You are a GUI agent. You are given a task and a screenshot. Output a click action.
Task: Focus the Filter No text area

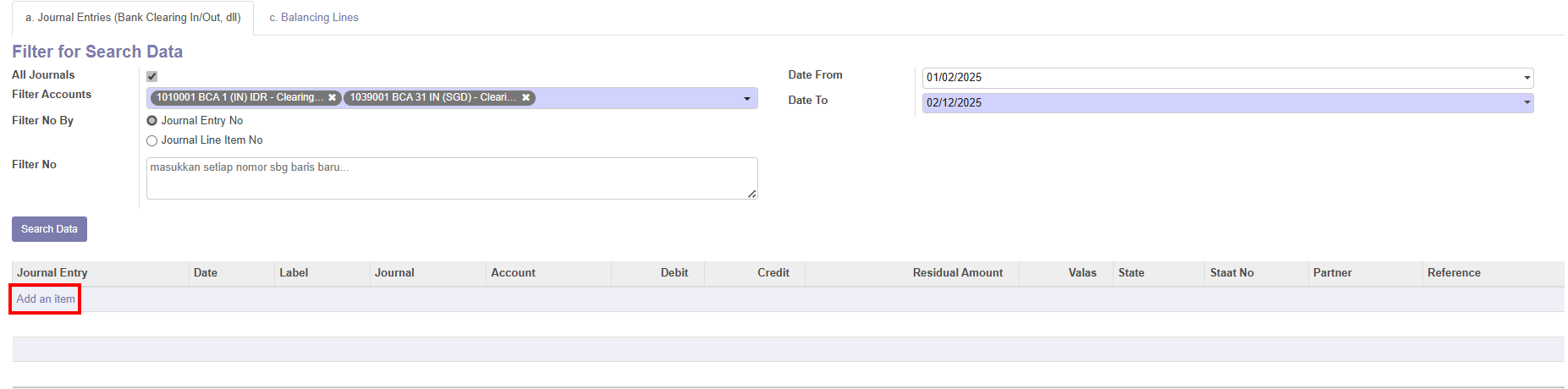451,178
